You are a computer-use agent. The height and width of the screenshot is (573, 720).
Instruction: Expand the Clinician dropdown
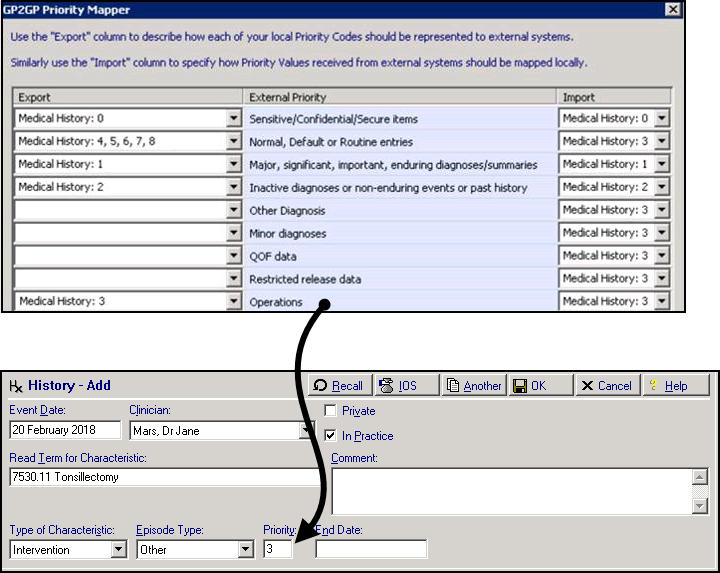[x=306, y=431]
